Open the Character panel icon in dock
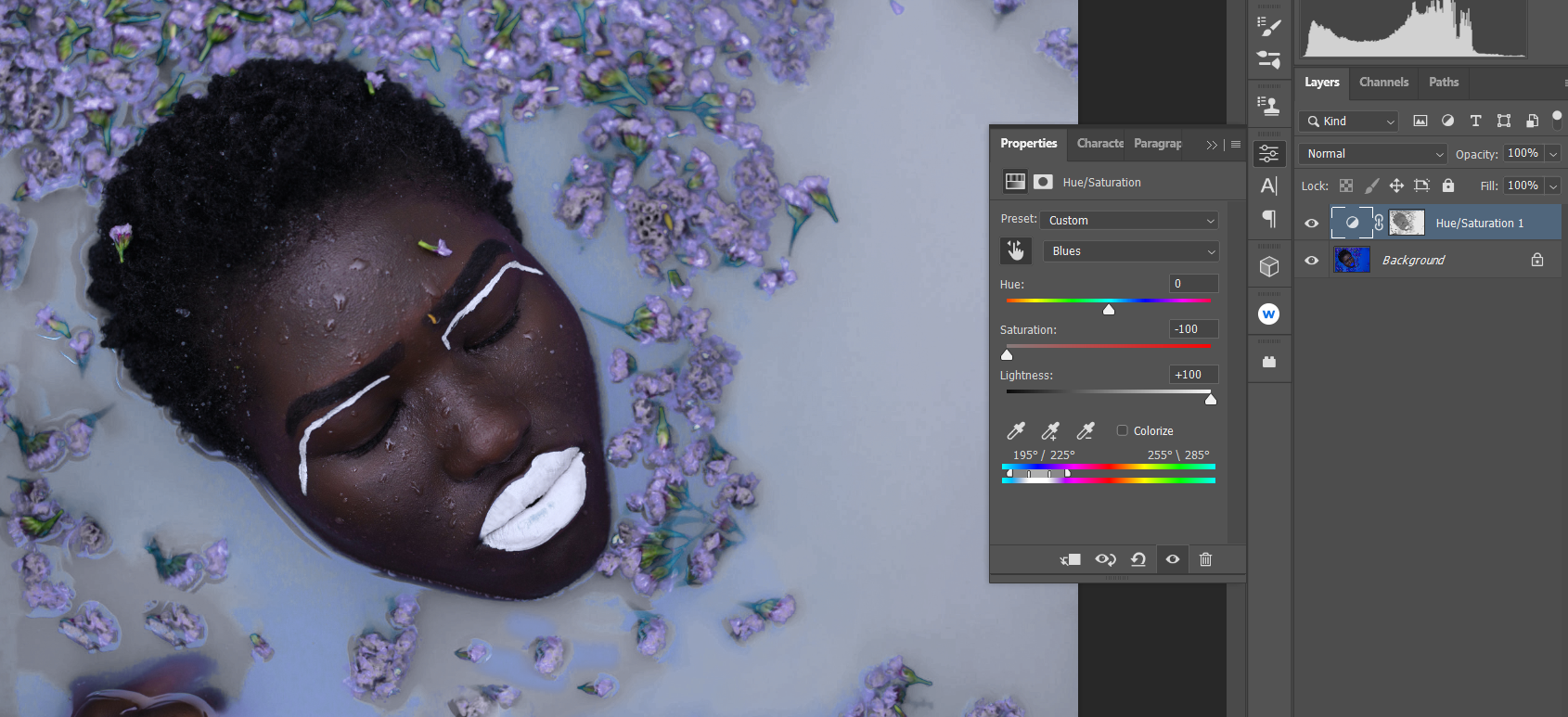The height and width of the screenshot is (717, 1568). (x=1268, y=186)
